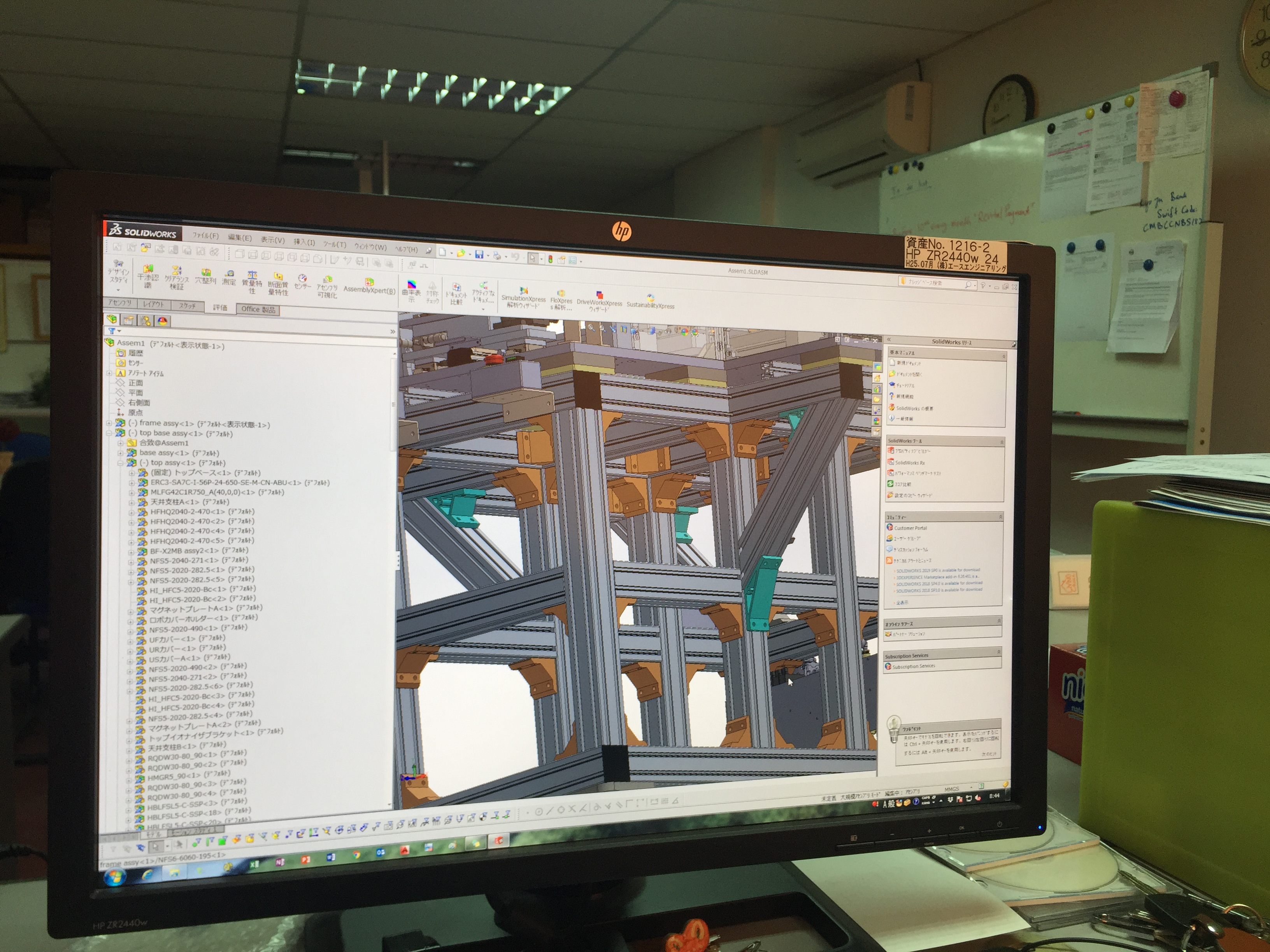Click the Rebuild traffic light icon
Screen dimensions: 1270x952
click(x=550, y=259)
